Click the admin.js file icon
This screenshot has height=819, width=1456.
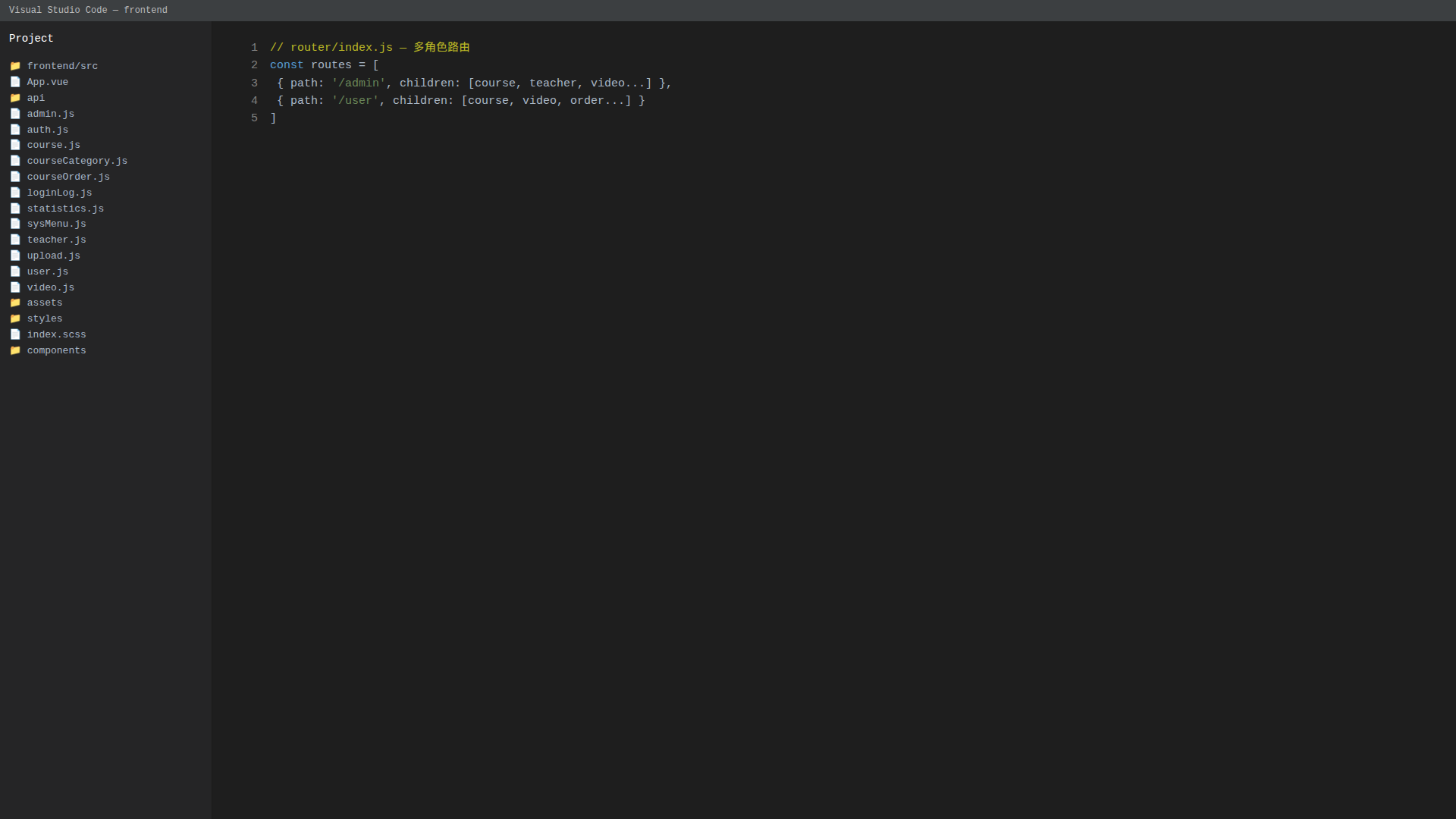(15, 114)
